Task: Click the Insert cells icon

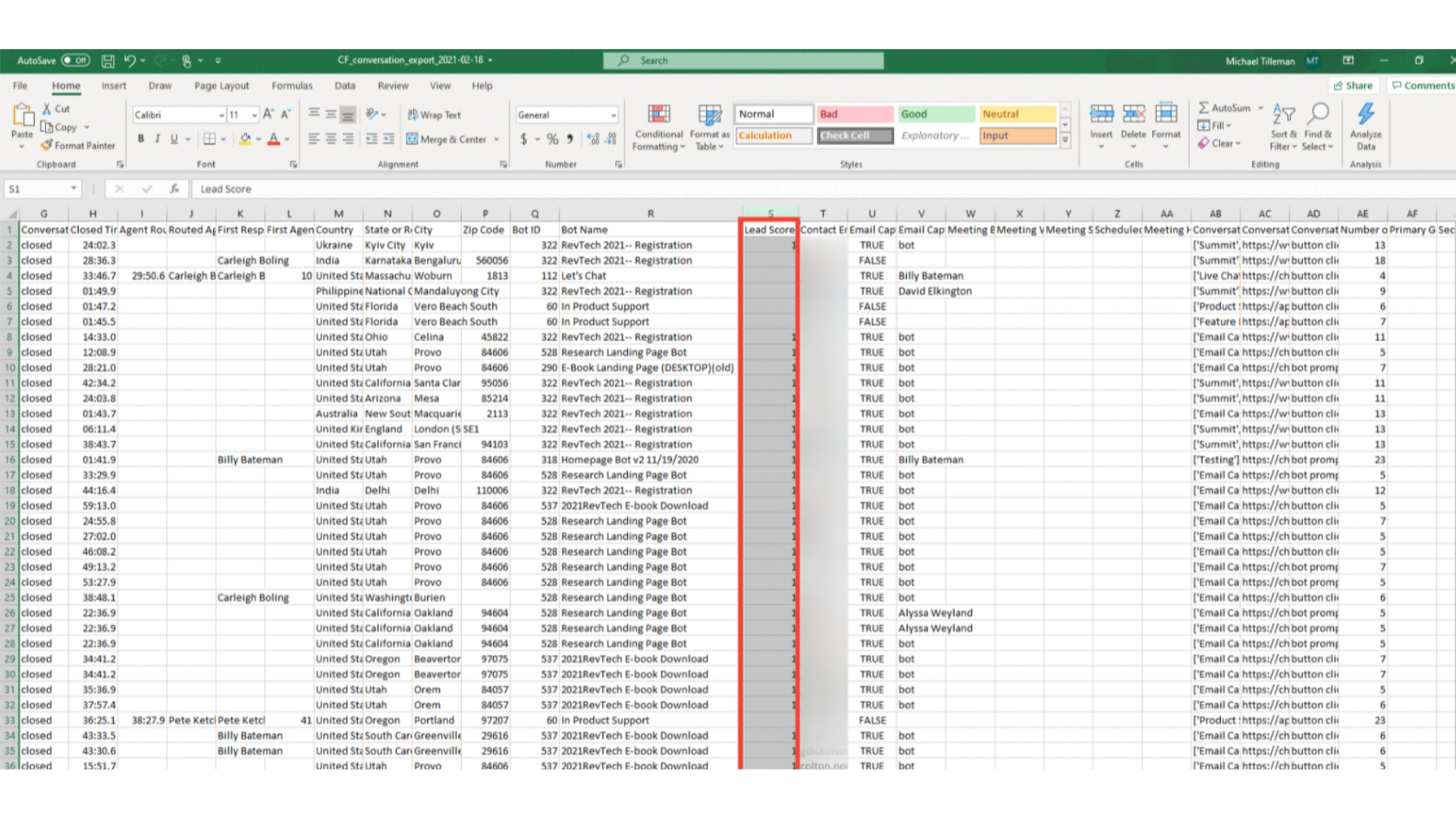Action: click(x=1101, y=115)
